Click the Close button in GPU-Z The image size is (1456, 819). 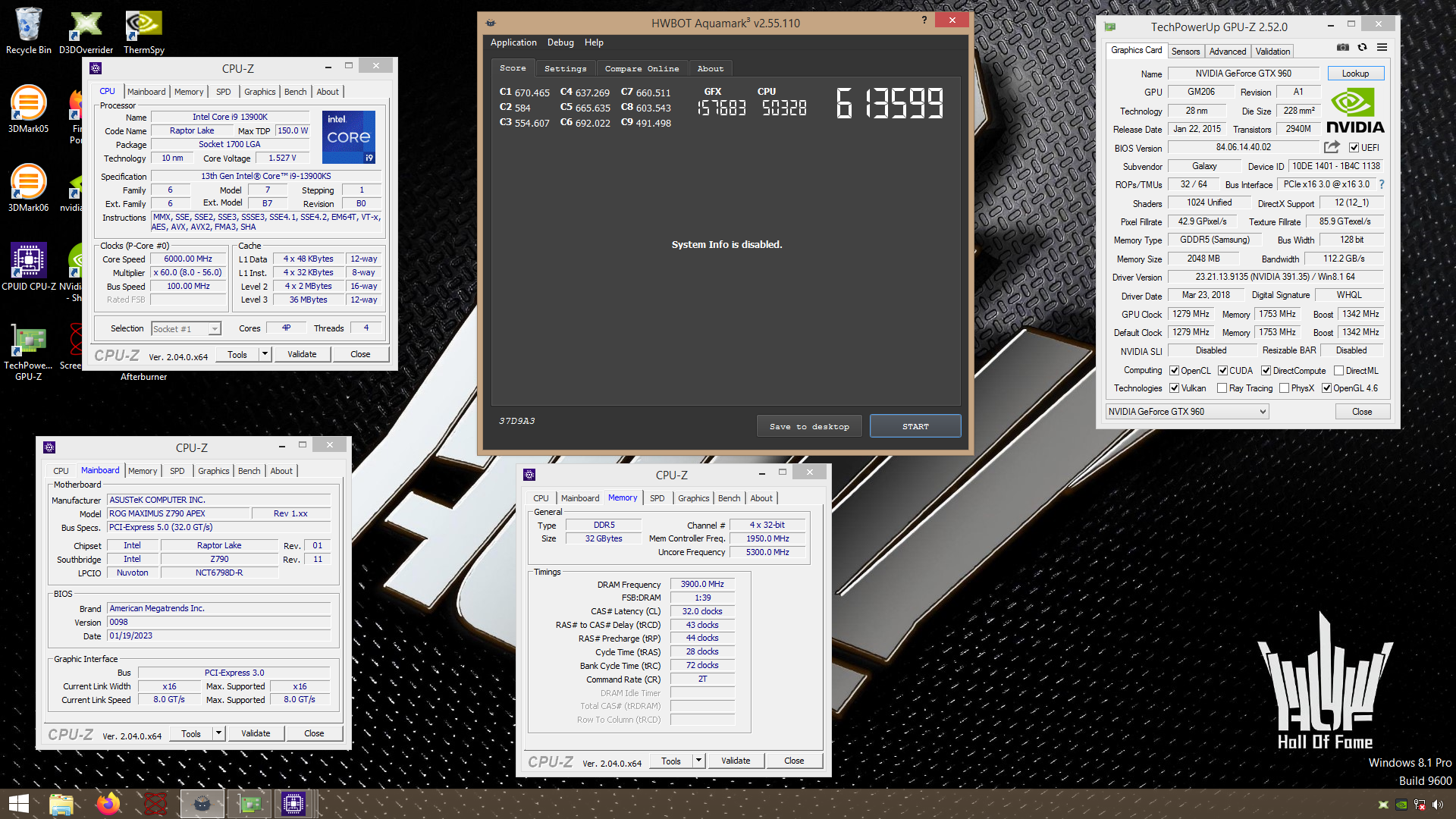point(1362,412)
